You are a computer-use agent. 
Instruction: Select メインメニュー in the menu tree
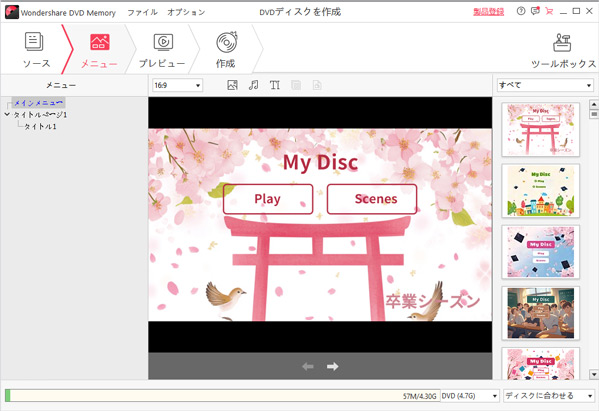click(38, 103)
